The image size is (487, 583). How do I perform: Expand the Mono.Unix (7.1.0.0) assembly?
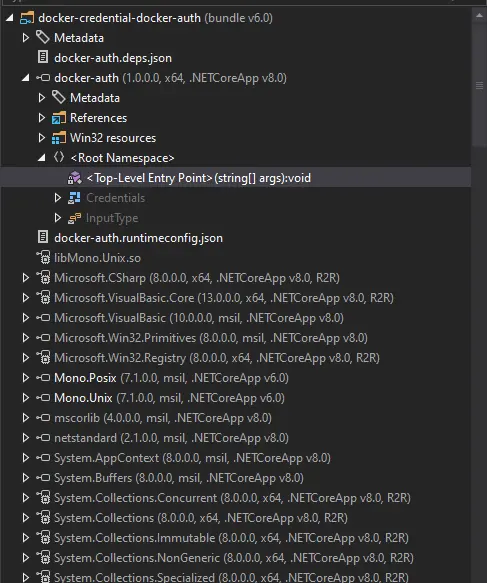coord(26,398)
